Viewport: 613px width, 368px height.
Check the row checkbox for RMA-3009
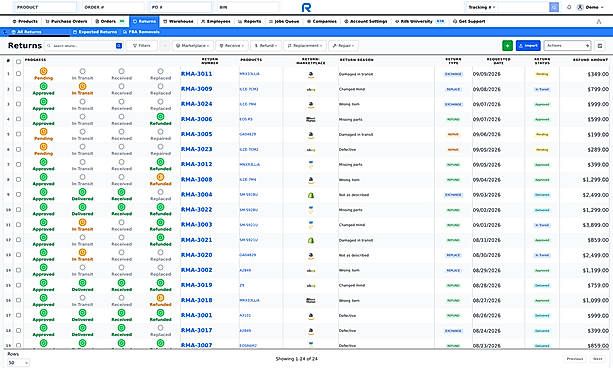tap(18, 89)
